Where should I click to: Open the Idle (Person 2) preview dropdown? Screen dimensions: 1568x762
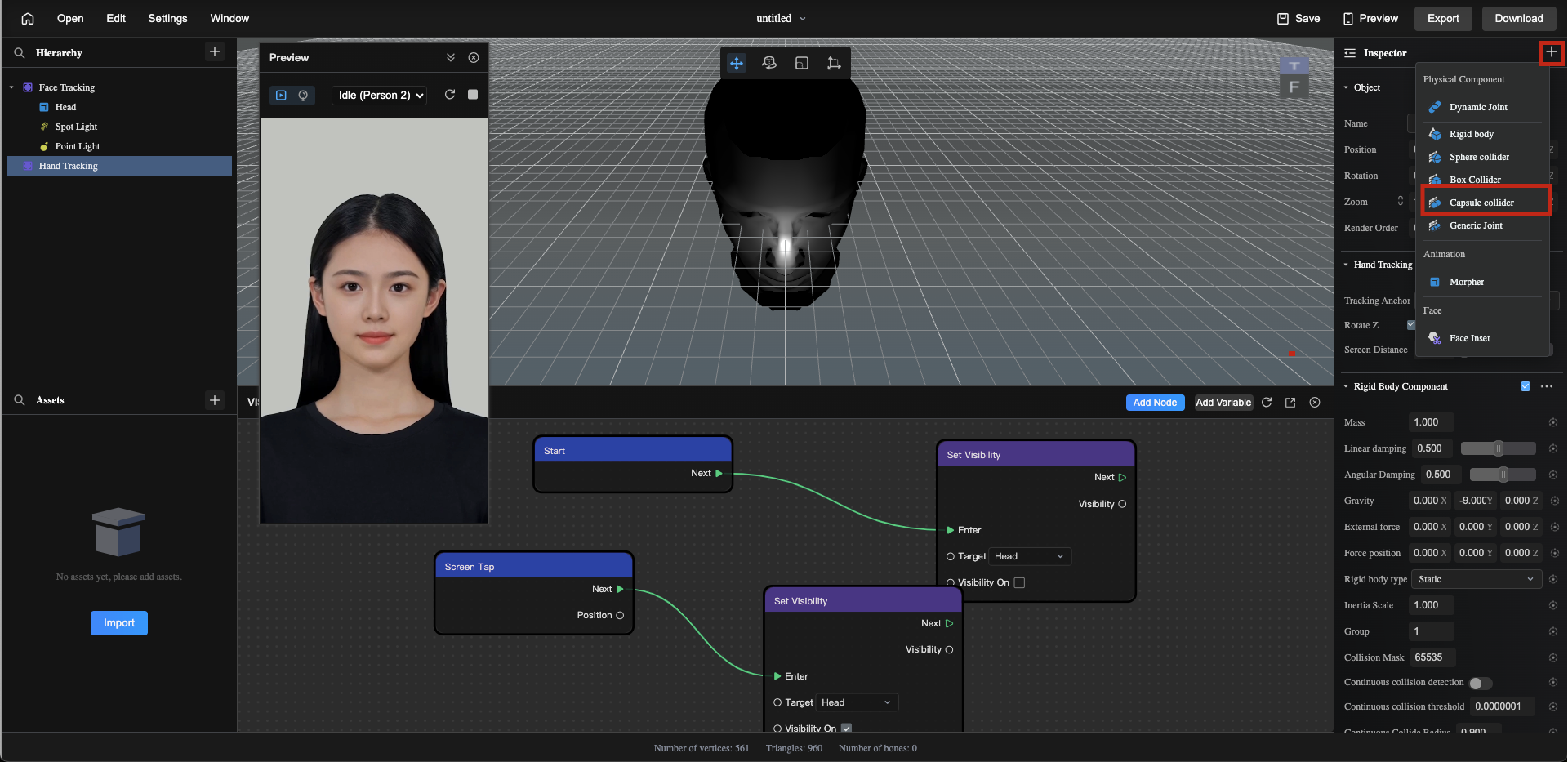tap(380, 95)
